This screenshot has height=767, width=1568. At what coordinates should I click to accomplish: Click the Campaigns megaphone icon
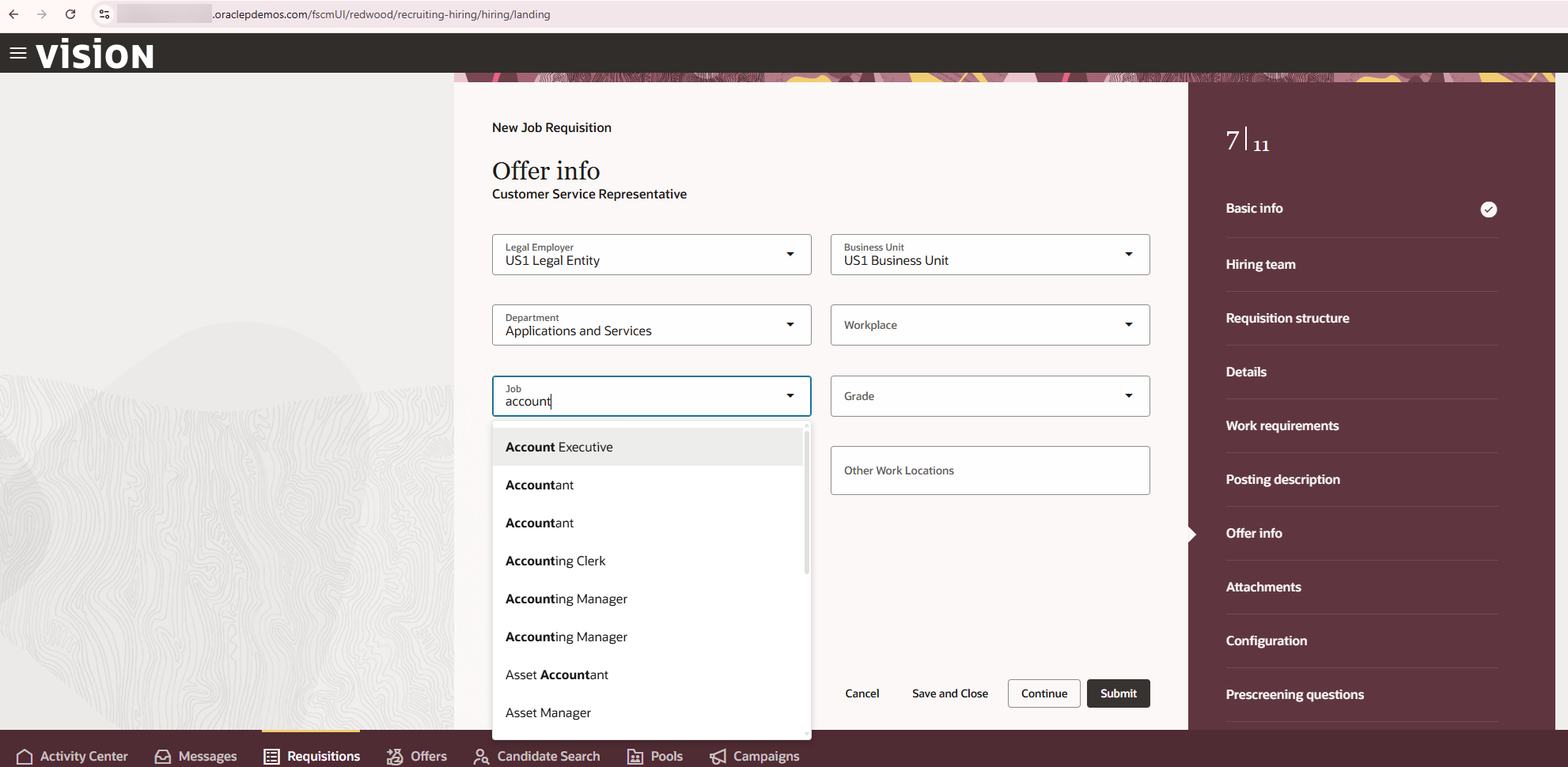(718, 757)
